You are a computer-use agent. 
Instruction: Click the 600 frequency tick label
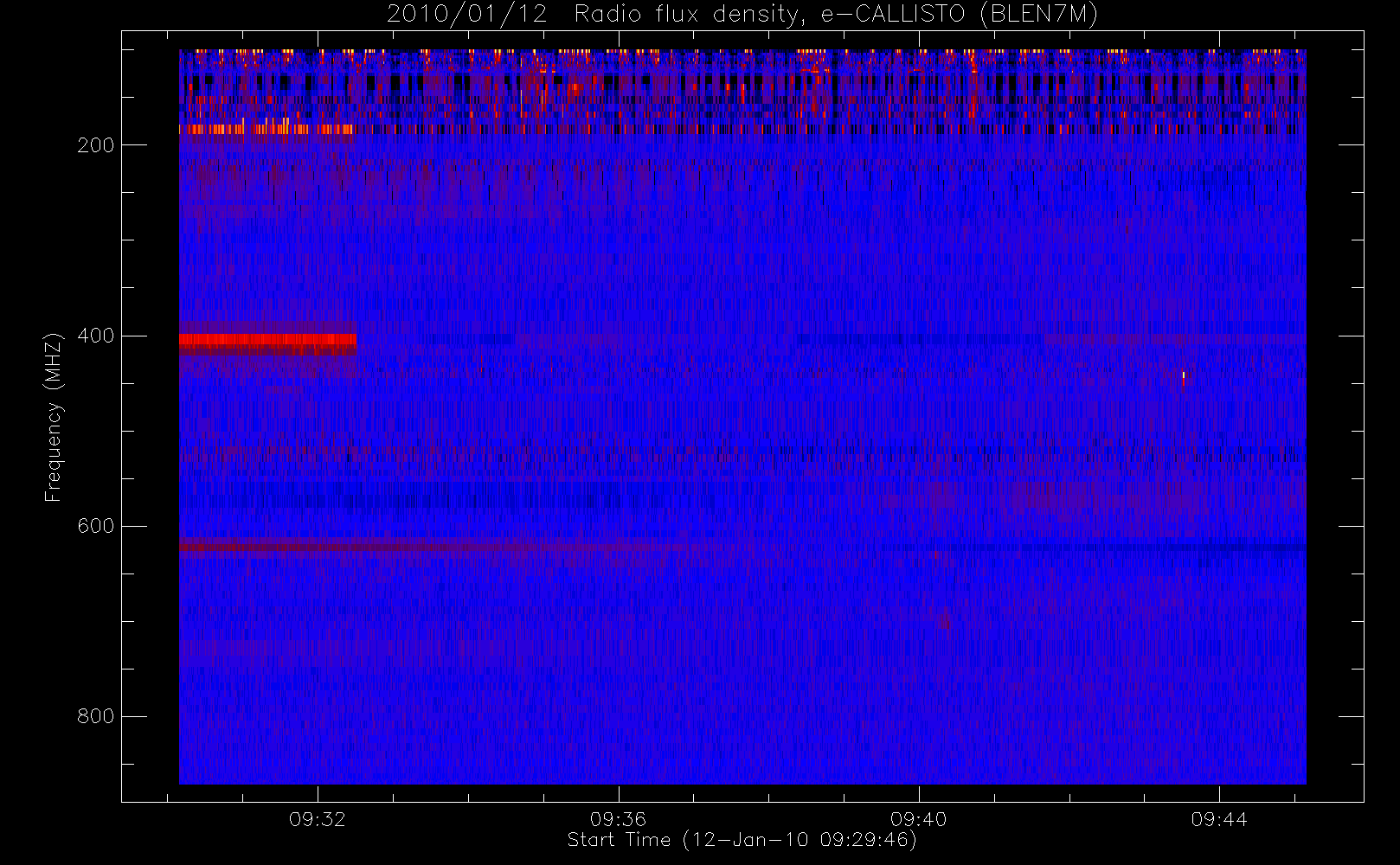(95, 526)
